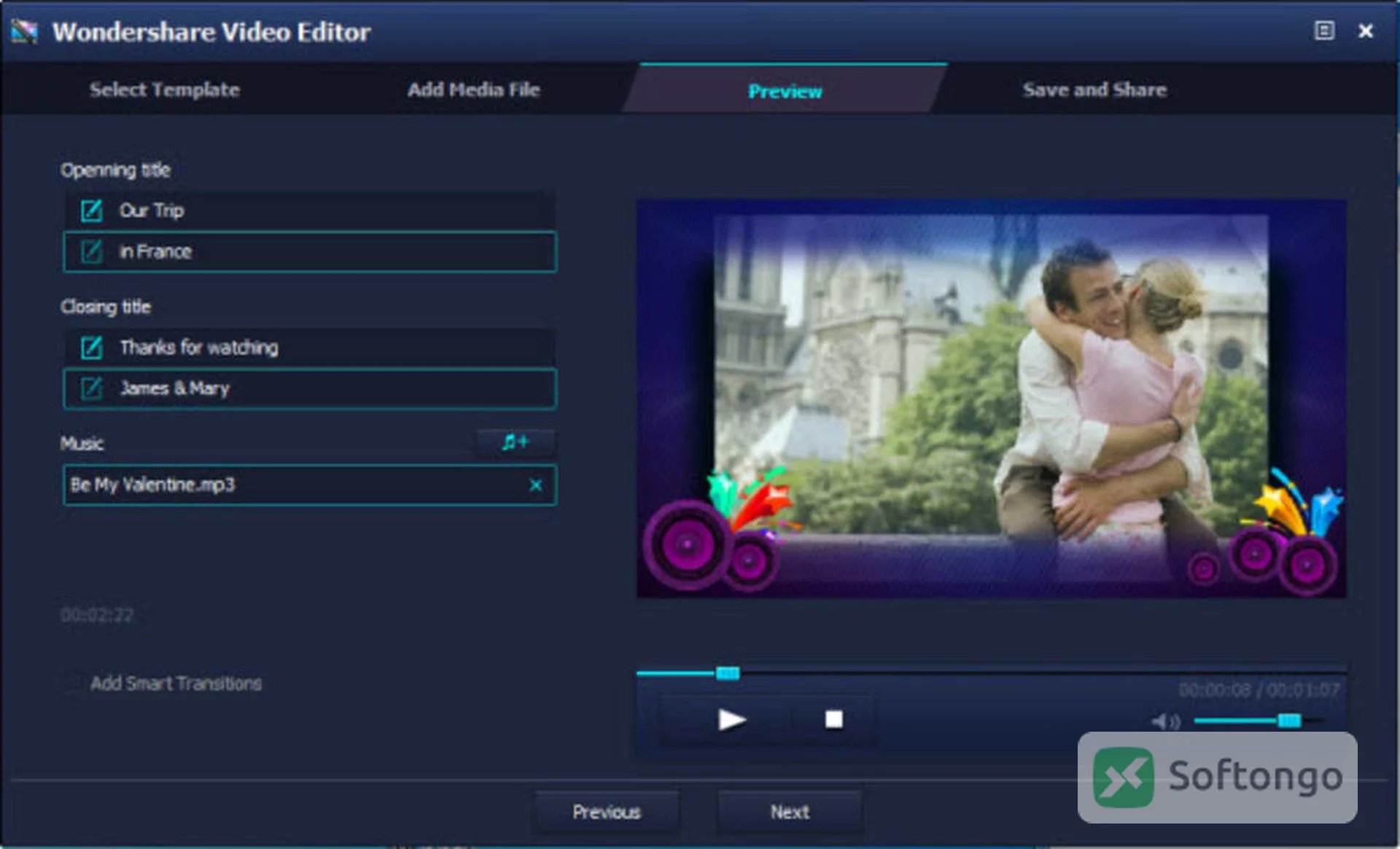
Task: Remove Be My Valentine.mp3 with the X icon
Action: 536,485
